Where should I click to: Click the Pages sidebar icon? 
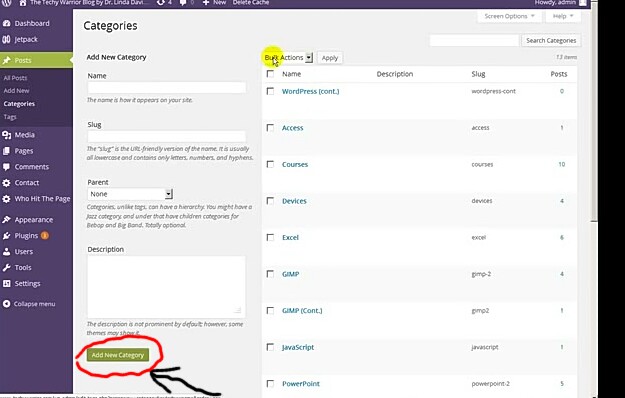[x=6, y=151]
